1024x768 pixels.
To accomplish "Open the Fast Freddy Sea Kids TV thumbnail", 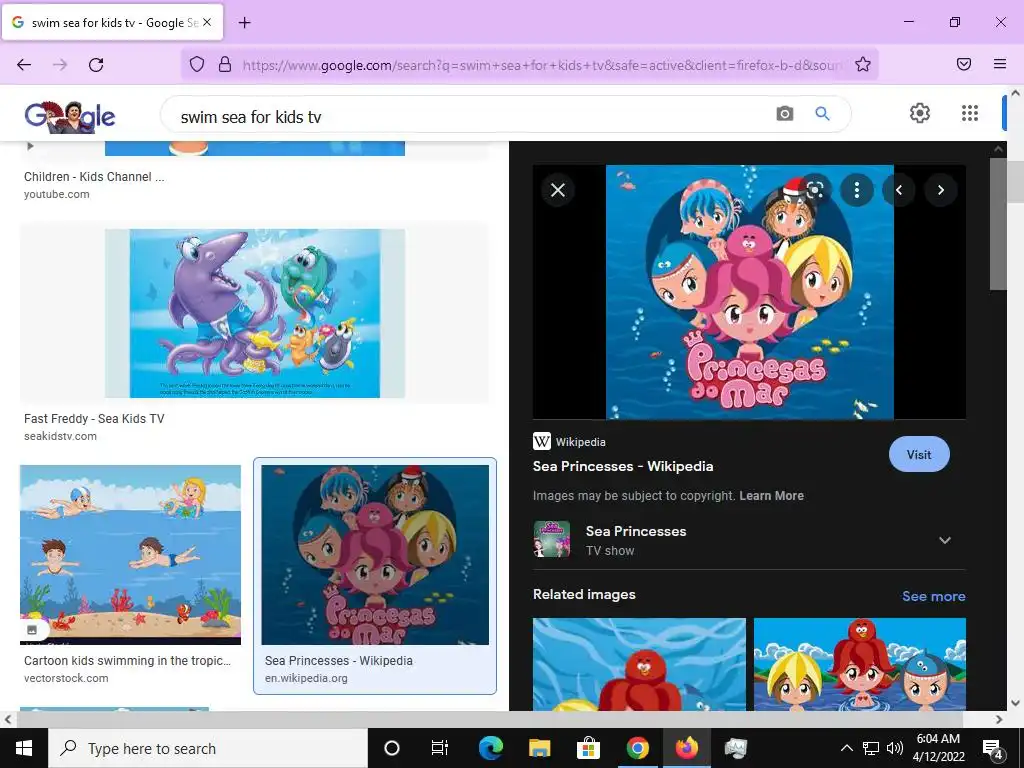I will click(255, 313).
